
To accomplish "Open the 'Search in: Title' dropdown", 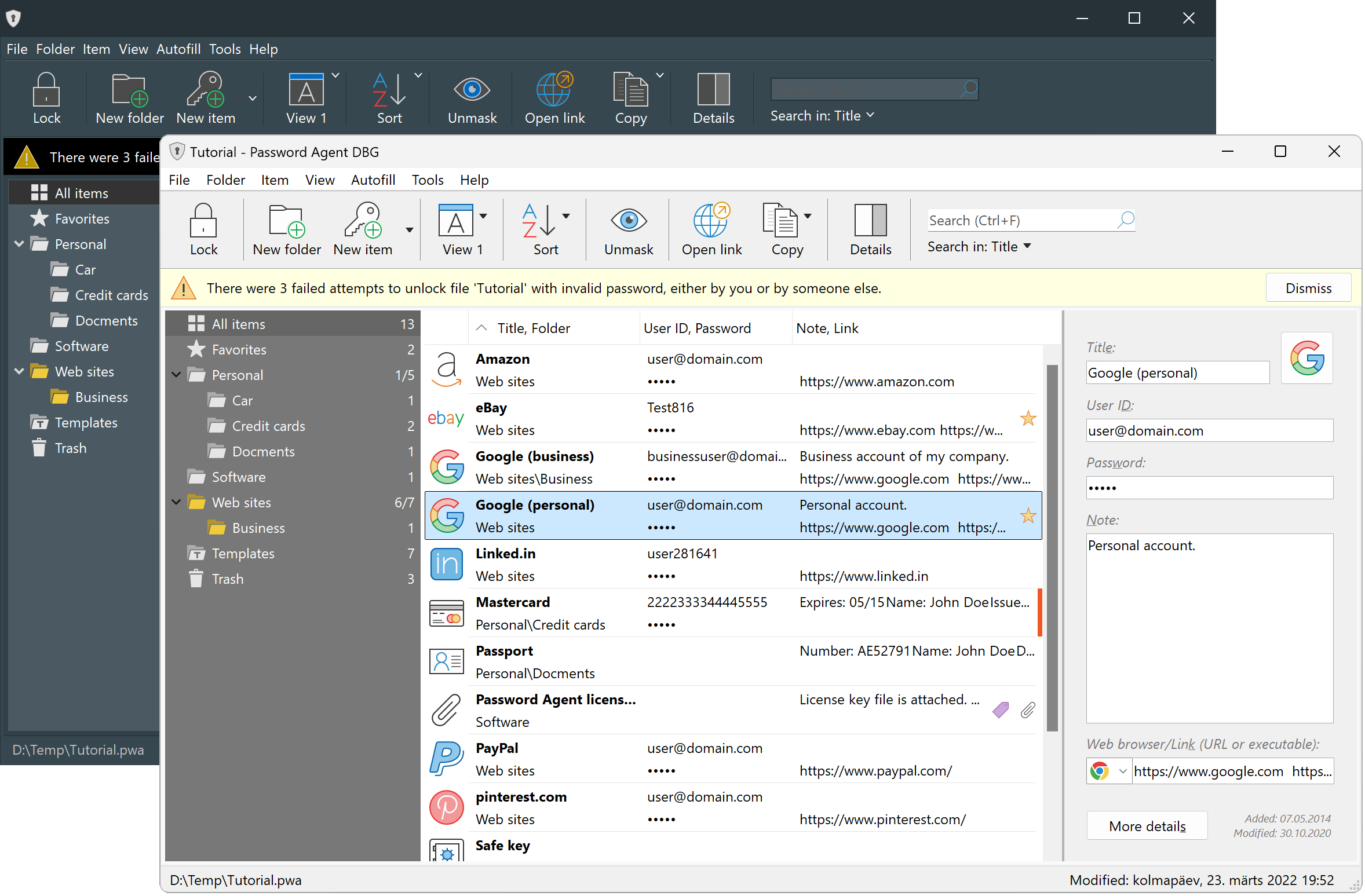I will click(979, 247).
